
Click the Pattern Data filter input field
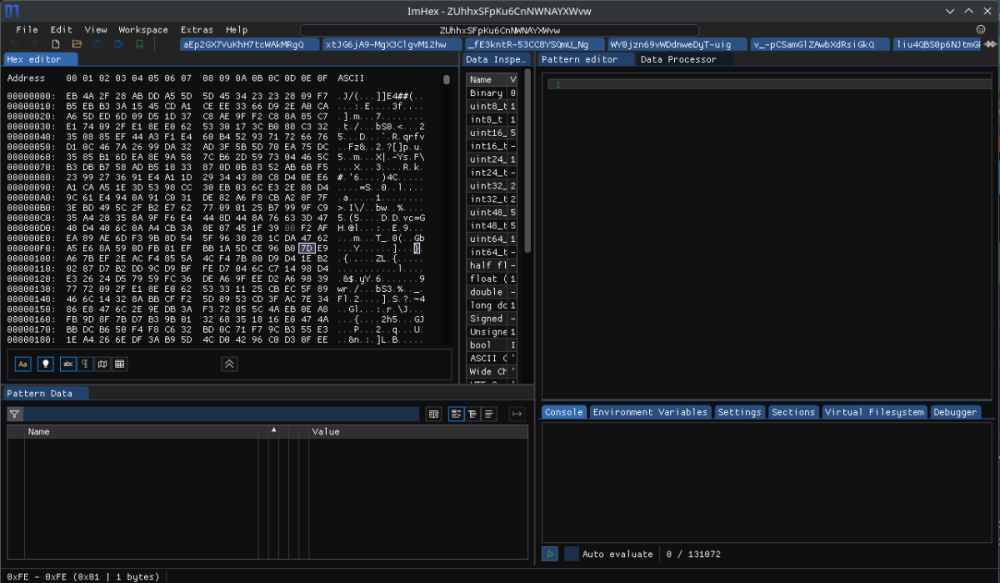[220, 414]
